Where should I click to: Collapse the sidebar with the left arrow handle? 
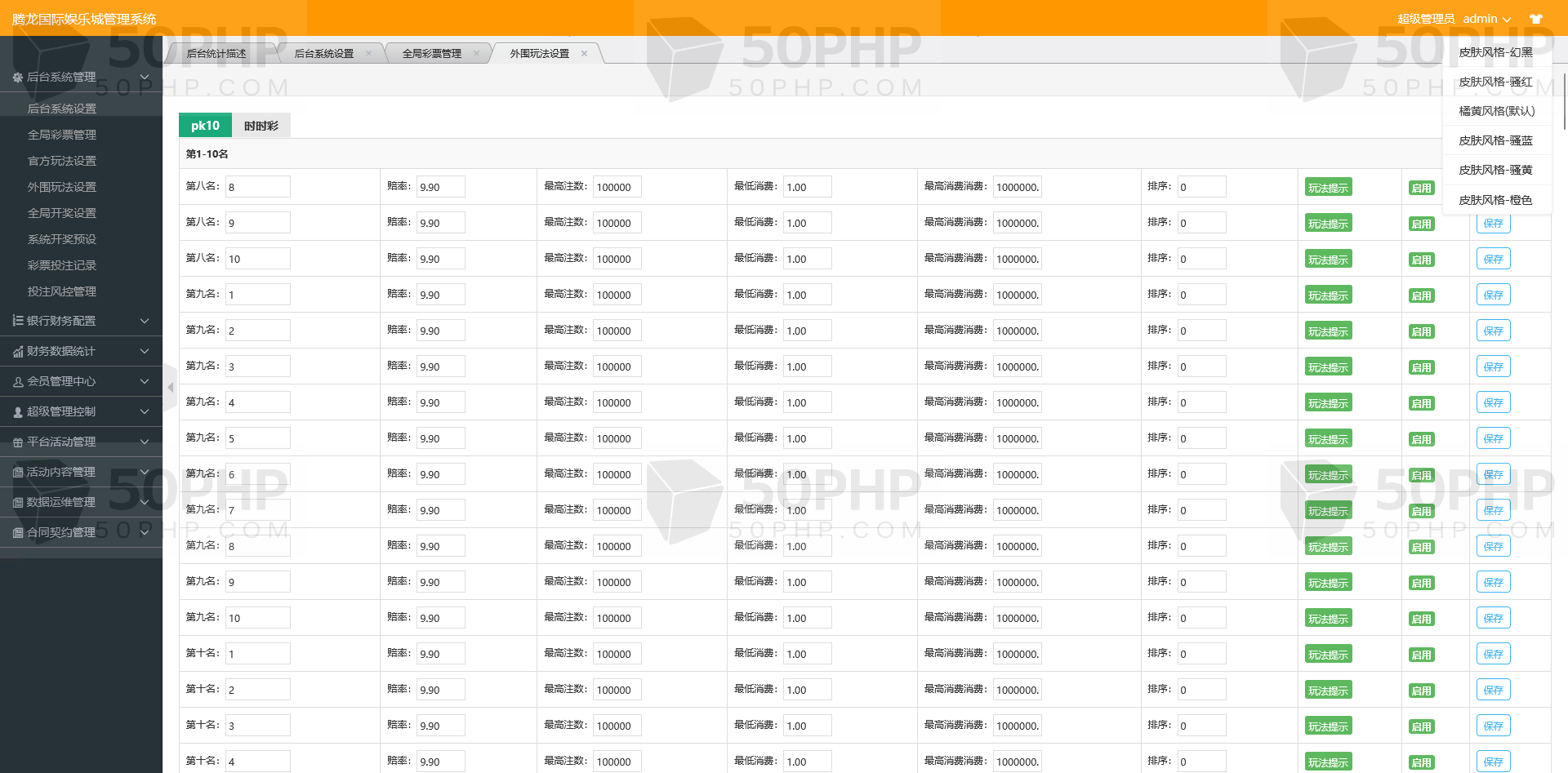(x=170, y=387)
